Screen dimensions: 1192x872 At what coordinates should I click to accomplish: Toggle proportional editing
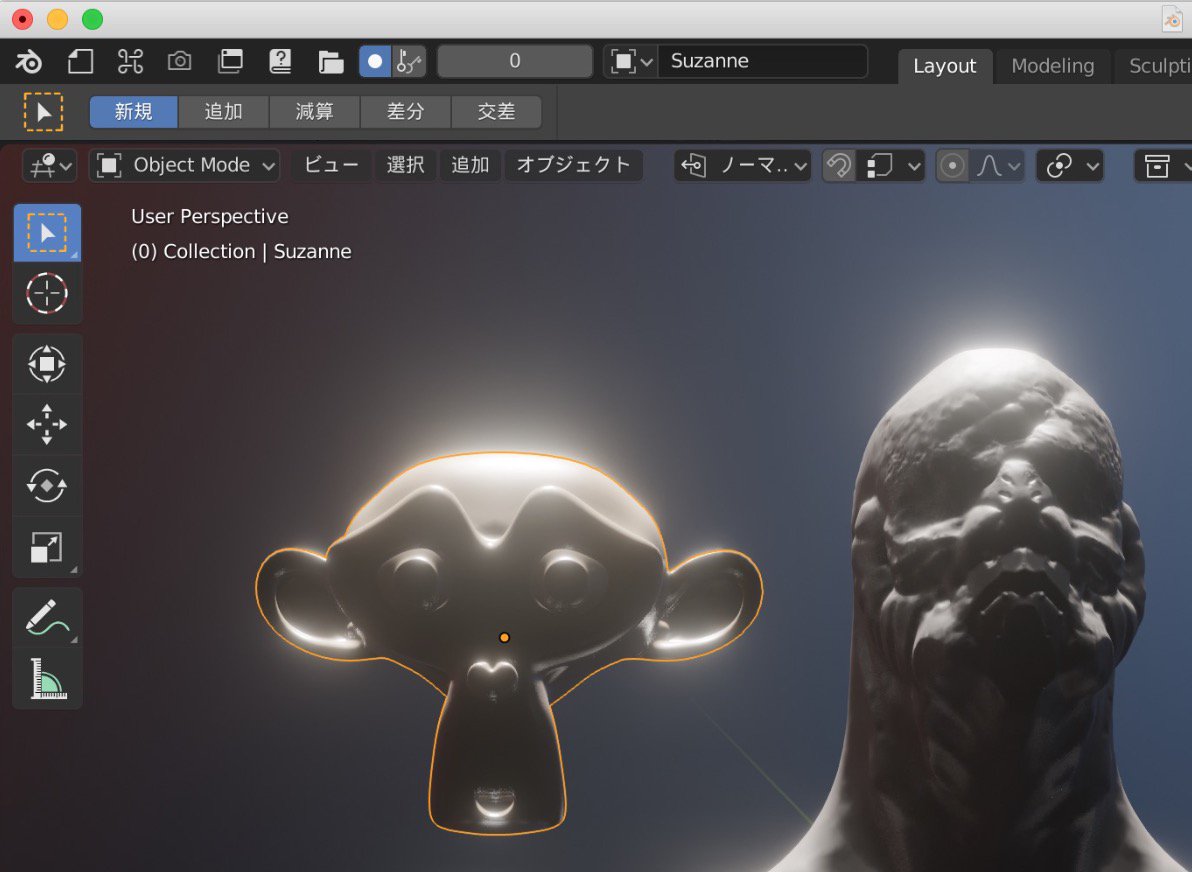[x=952, y=165]
